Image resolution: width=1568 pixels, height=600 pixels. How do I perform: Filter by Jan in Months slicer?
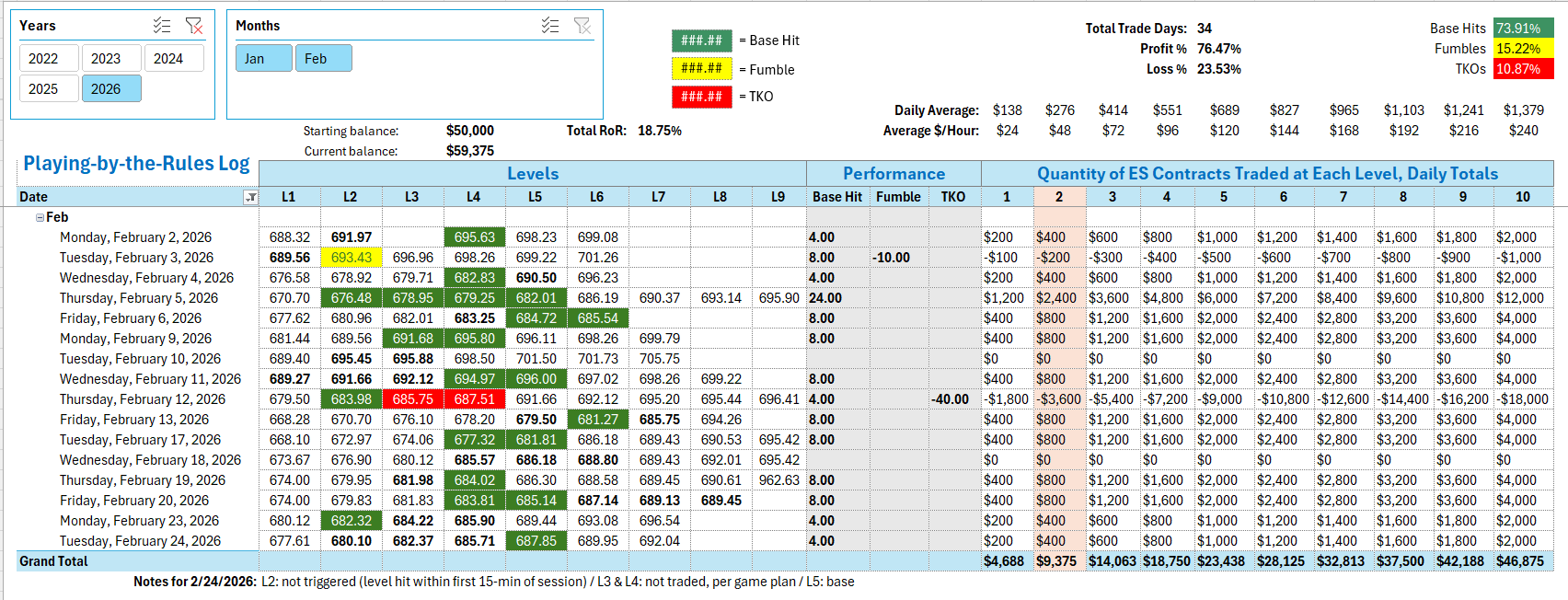(x=255, y=58)
